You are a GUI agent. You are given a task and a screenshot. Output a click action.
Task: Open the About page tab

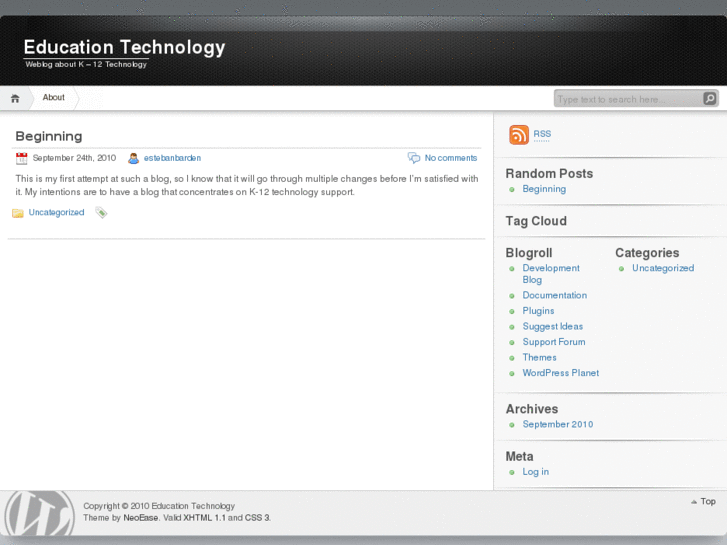[x=53, y=97]
